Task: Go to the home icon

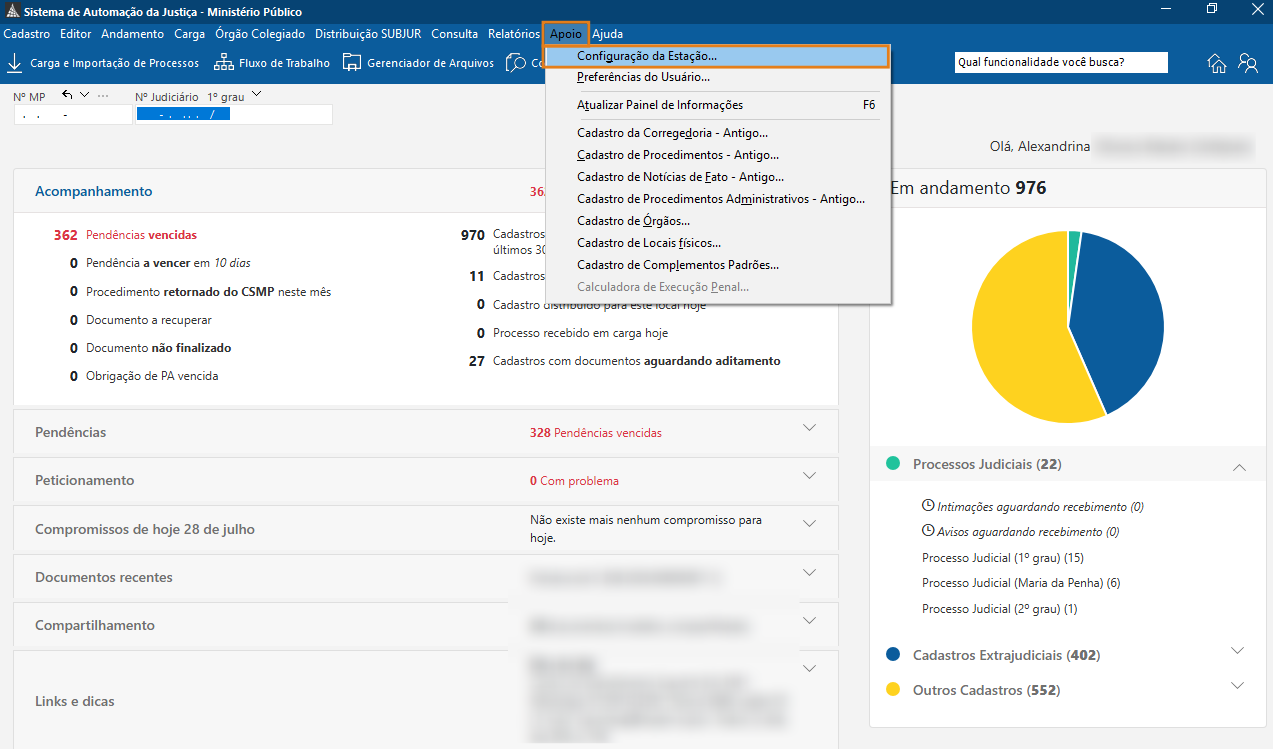Action: (x=1217, y=63)
